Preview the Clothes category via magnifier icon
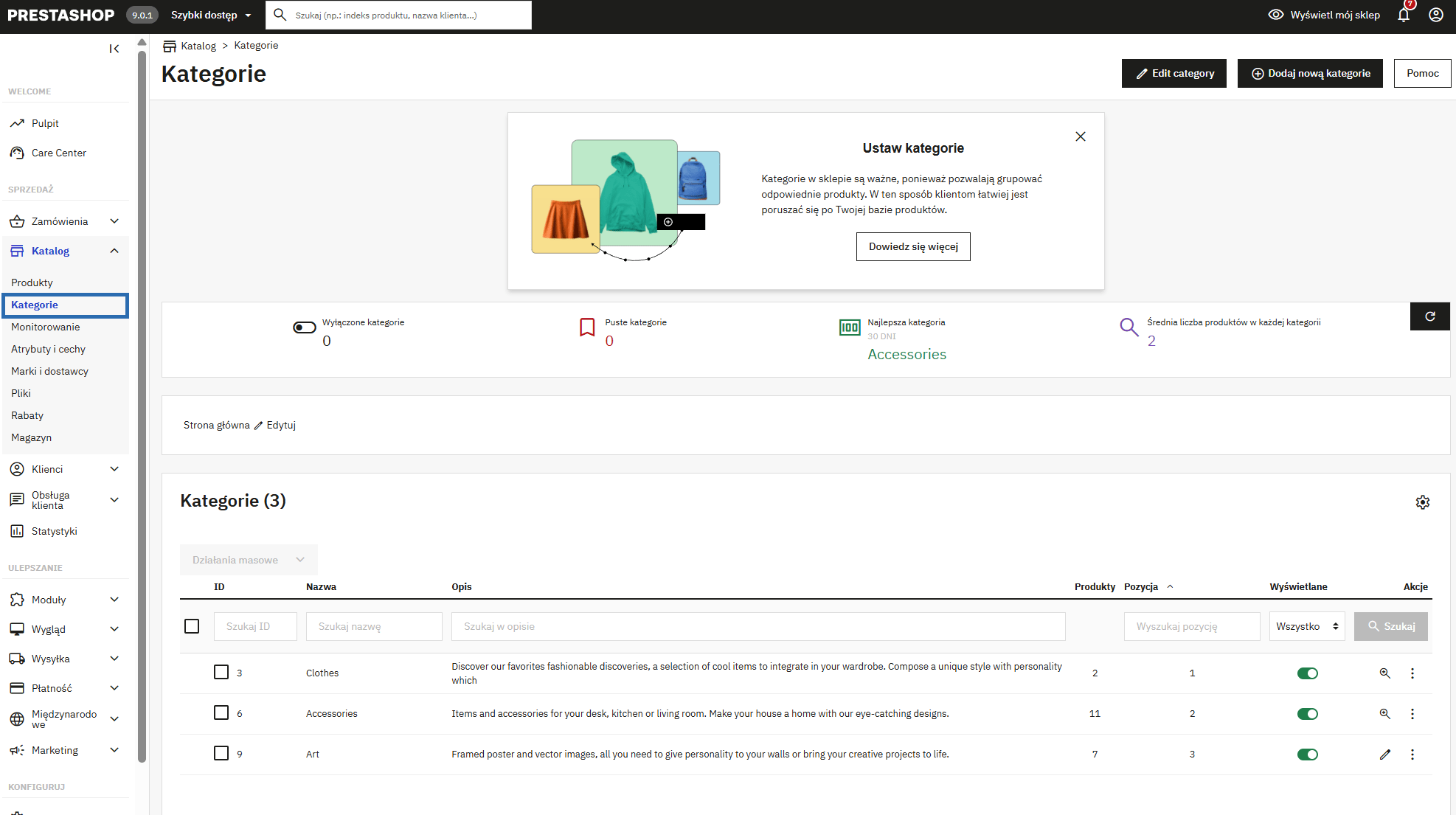The image size is (1456, 815). coord(1384,673)
